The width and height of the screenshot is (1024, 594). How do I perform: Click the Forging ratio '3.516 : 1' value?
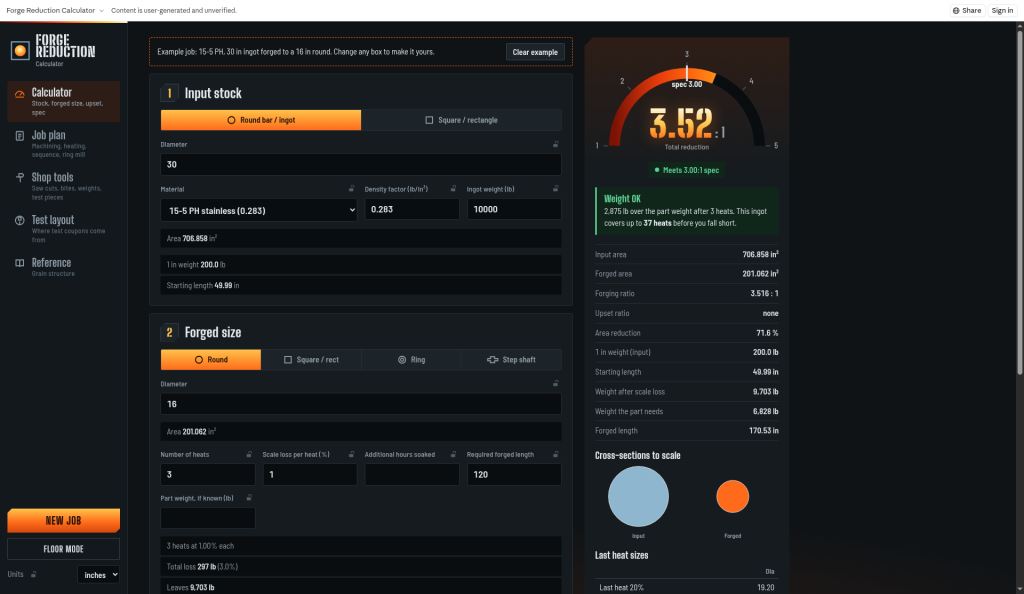764,294
